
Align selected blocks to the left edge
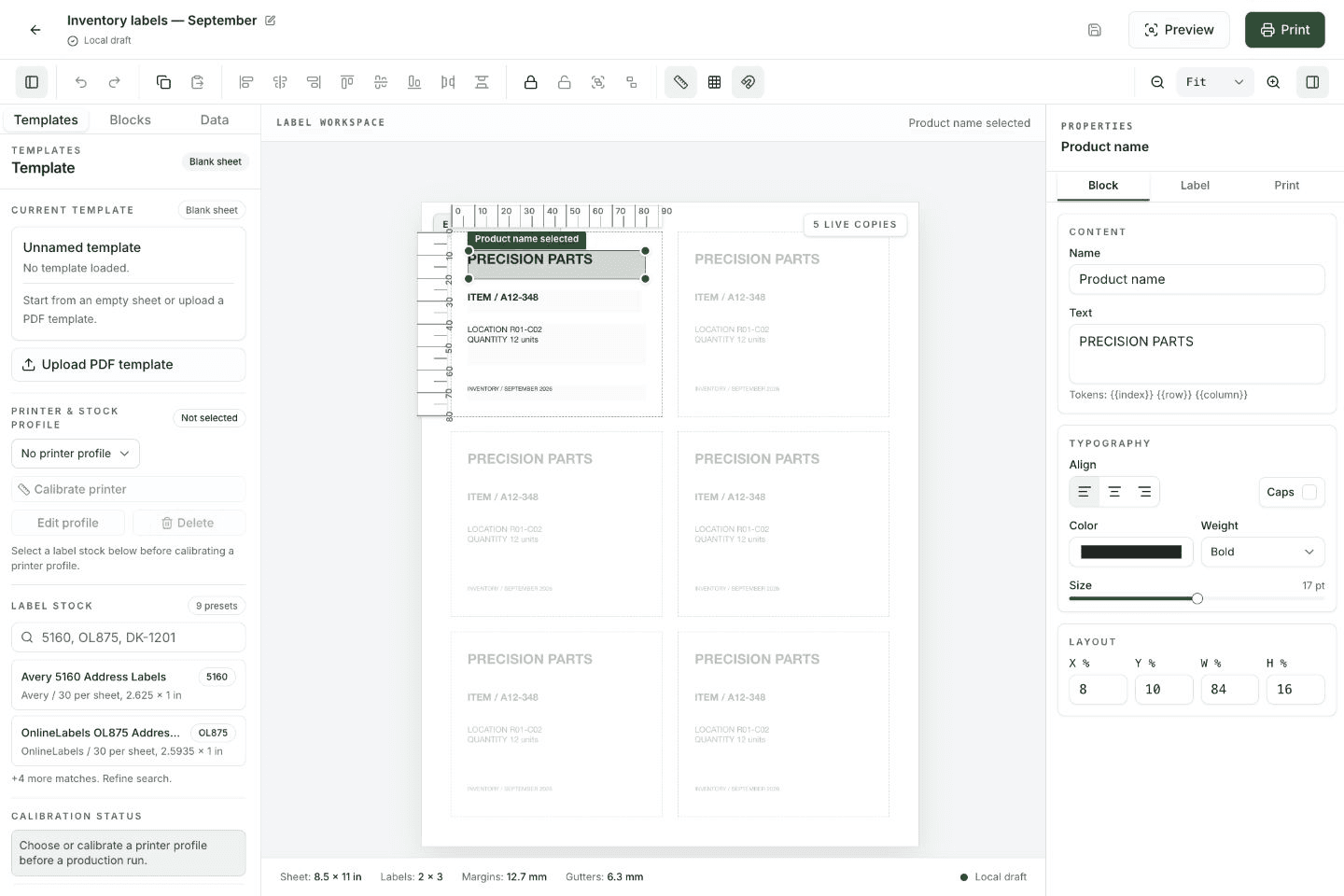pos(246,82)
